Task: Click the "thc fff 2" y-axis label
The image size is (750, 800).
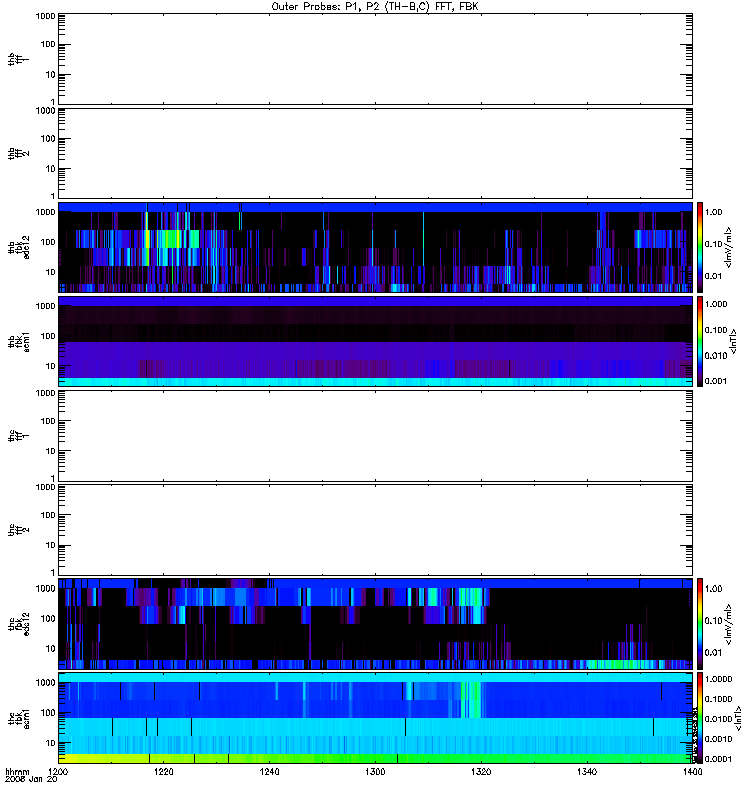Action: pos(18,530)
